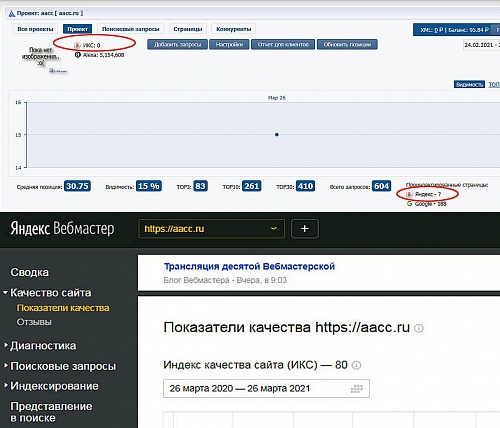Click the Яндекс Вебмастер logo
The image size is (500, 428).
pos(62,229)
